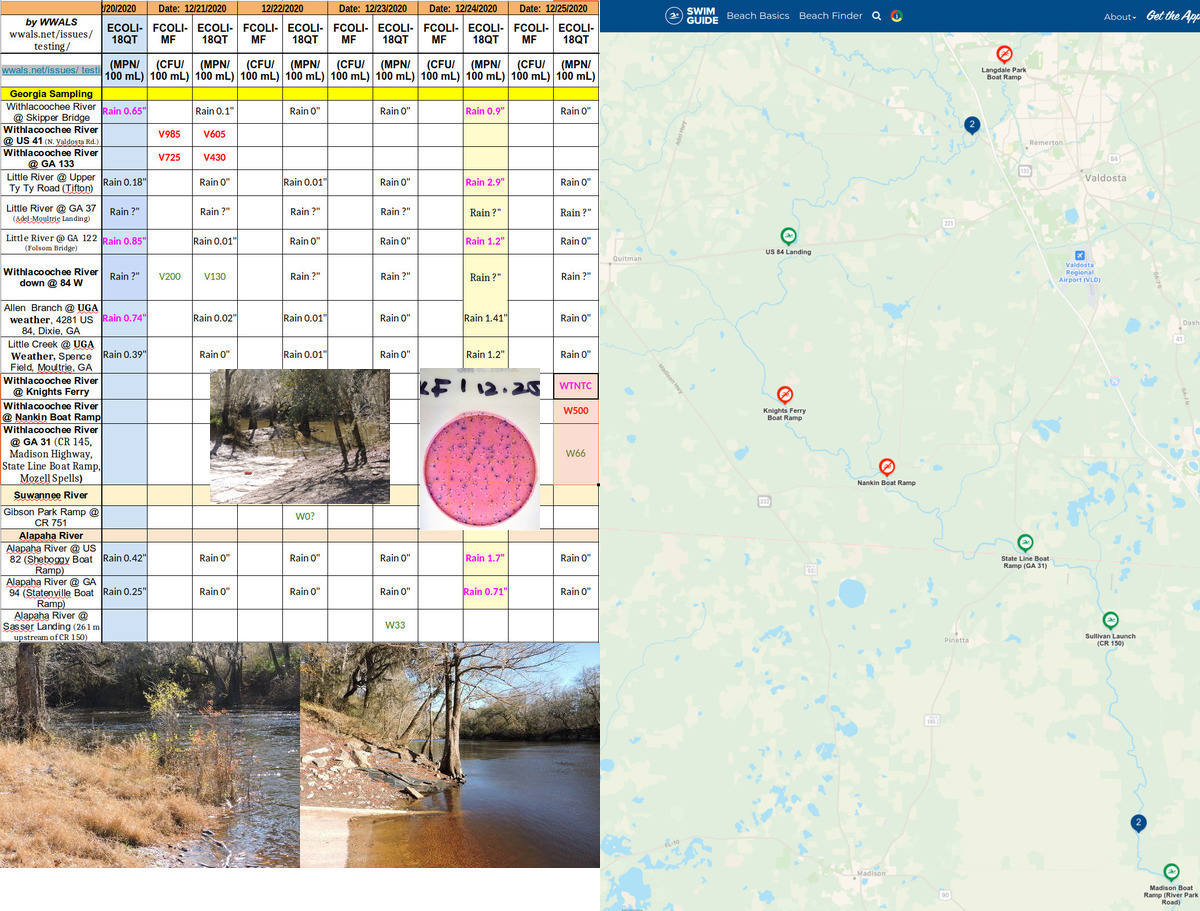Viewport: 1200px width, 911px height.
Task: Click the Madison town label on map
Action: point(872,873)
